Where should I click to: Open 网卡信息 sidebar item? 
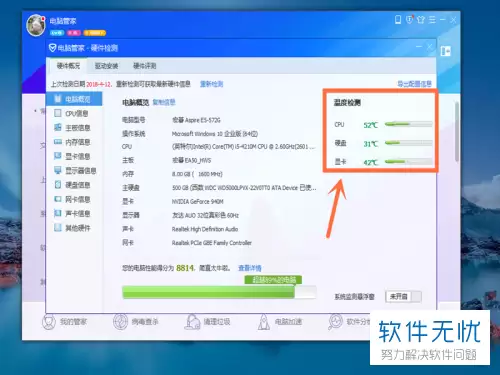(72, 199)
